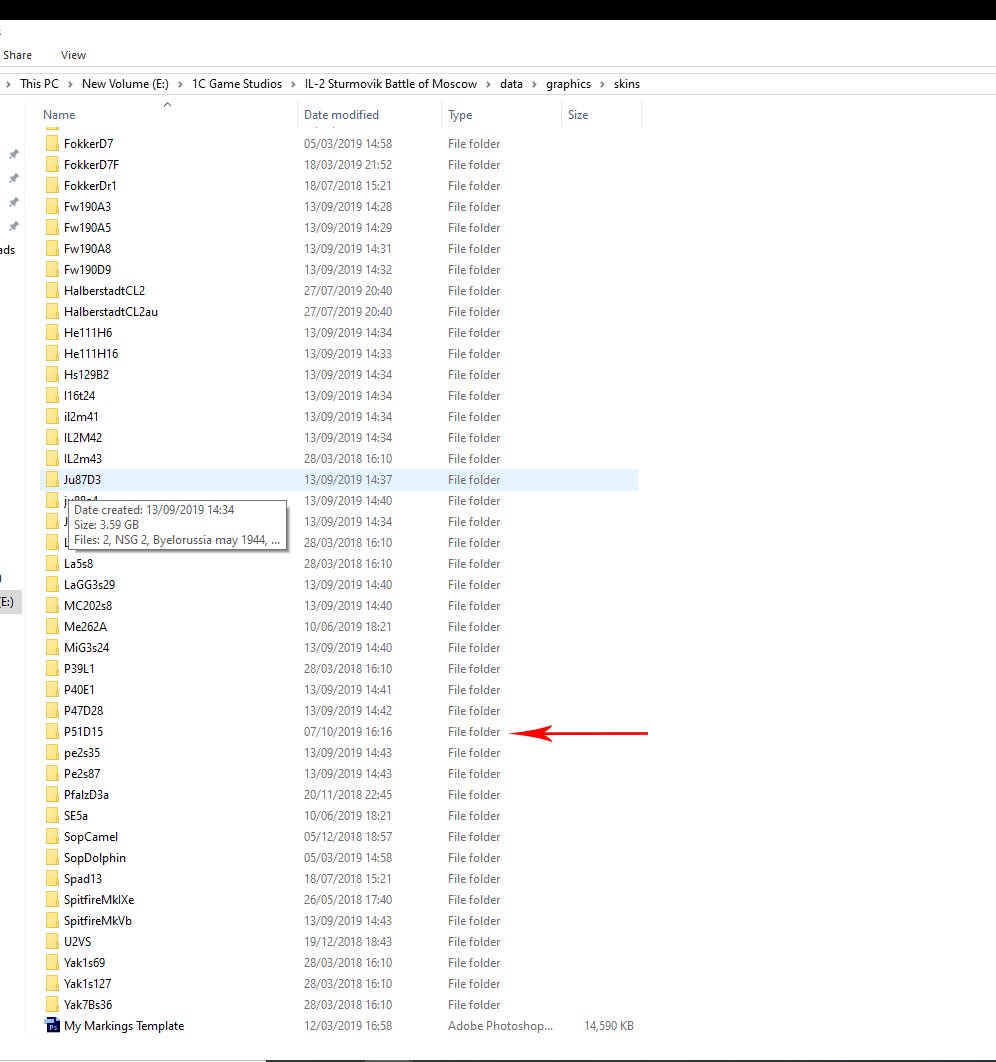
Task: Select the Fw190A5 folder icon
Action: point(52,228)
